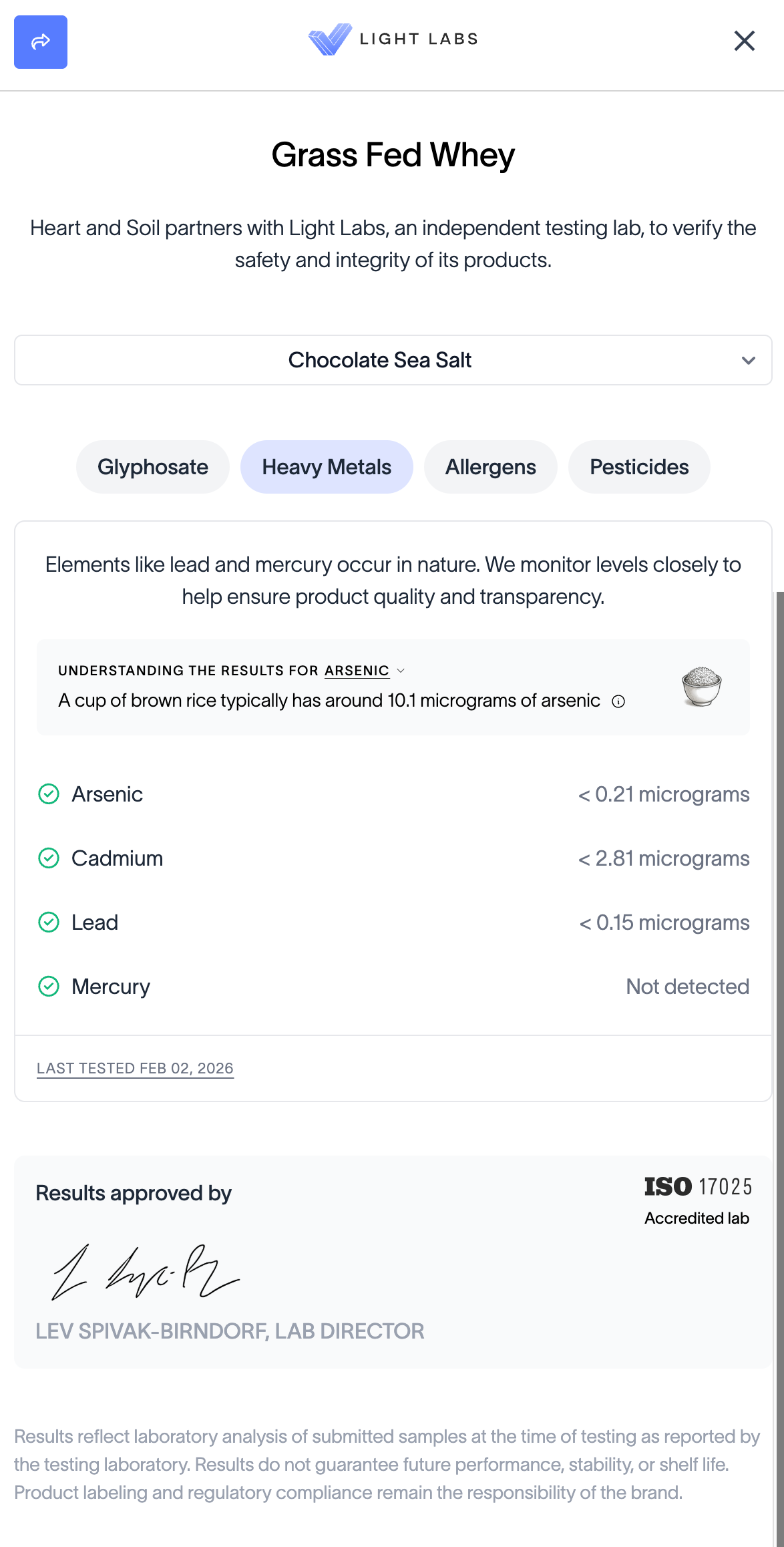Select the Heavy Metals tab

point(327,467)
